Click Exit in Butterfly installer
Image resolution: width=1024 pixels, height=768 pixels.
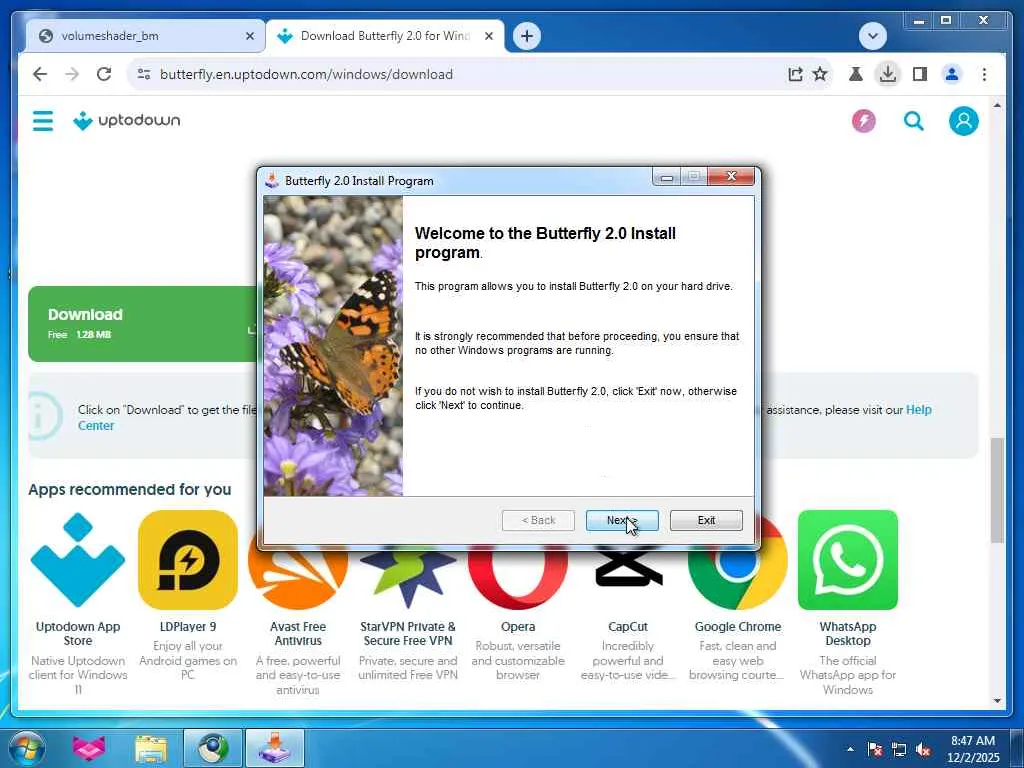[x=706, y=520]
